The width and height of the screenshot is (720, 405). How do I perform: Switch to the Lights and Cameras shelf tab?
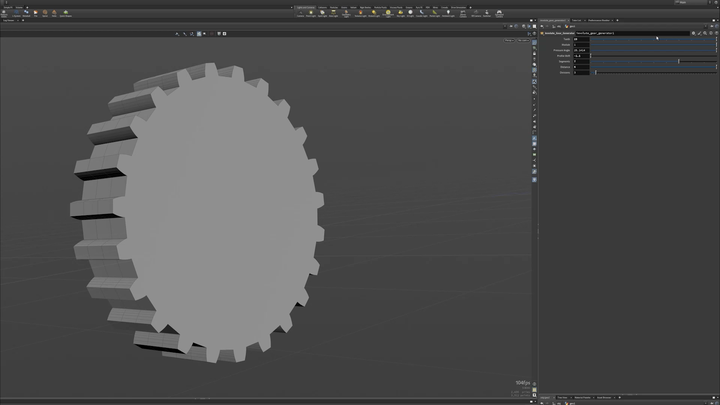tap(305, 7)
